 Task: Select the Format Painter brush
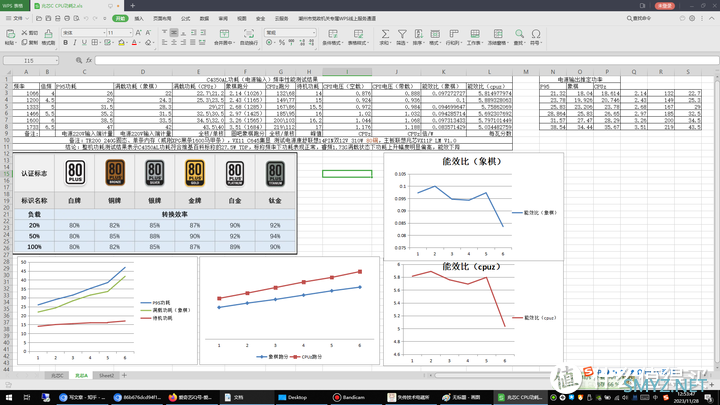coord(48,34)
